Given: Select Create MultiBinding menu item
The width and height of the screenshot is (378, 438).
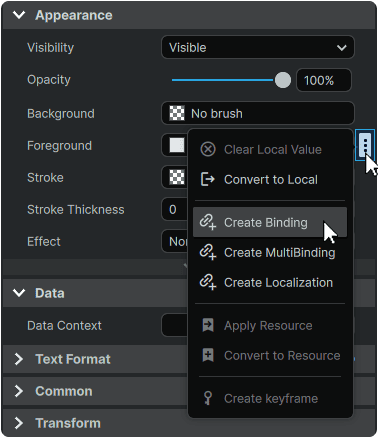Looking at the screenshot, I should click(x=270, y=252).
